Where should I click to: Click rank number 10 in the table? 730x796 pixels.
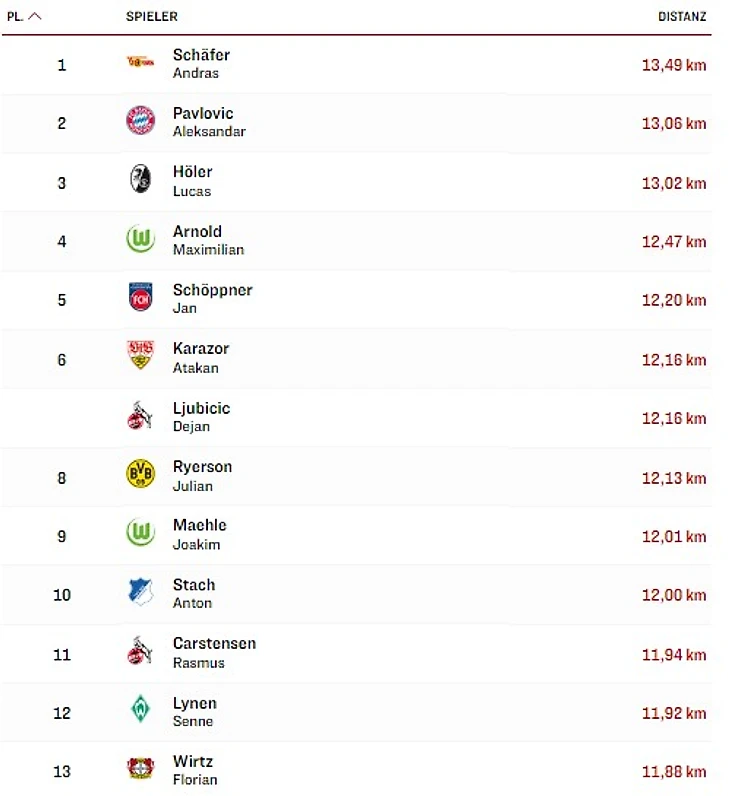[x=62, y=595]
